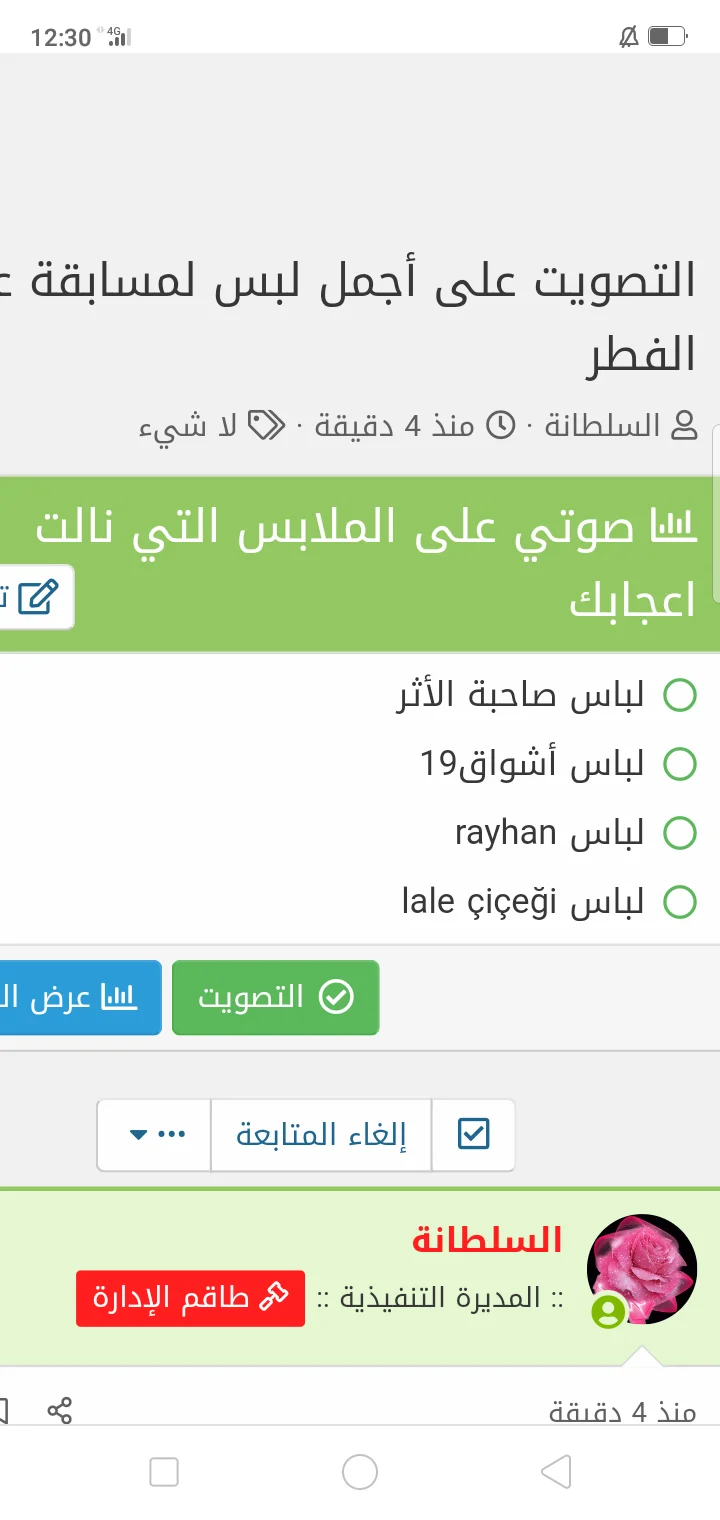Open the السلطانة username link in post
The image size is (720, 1520).
pos(487,1240)
